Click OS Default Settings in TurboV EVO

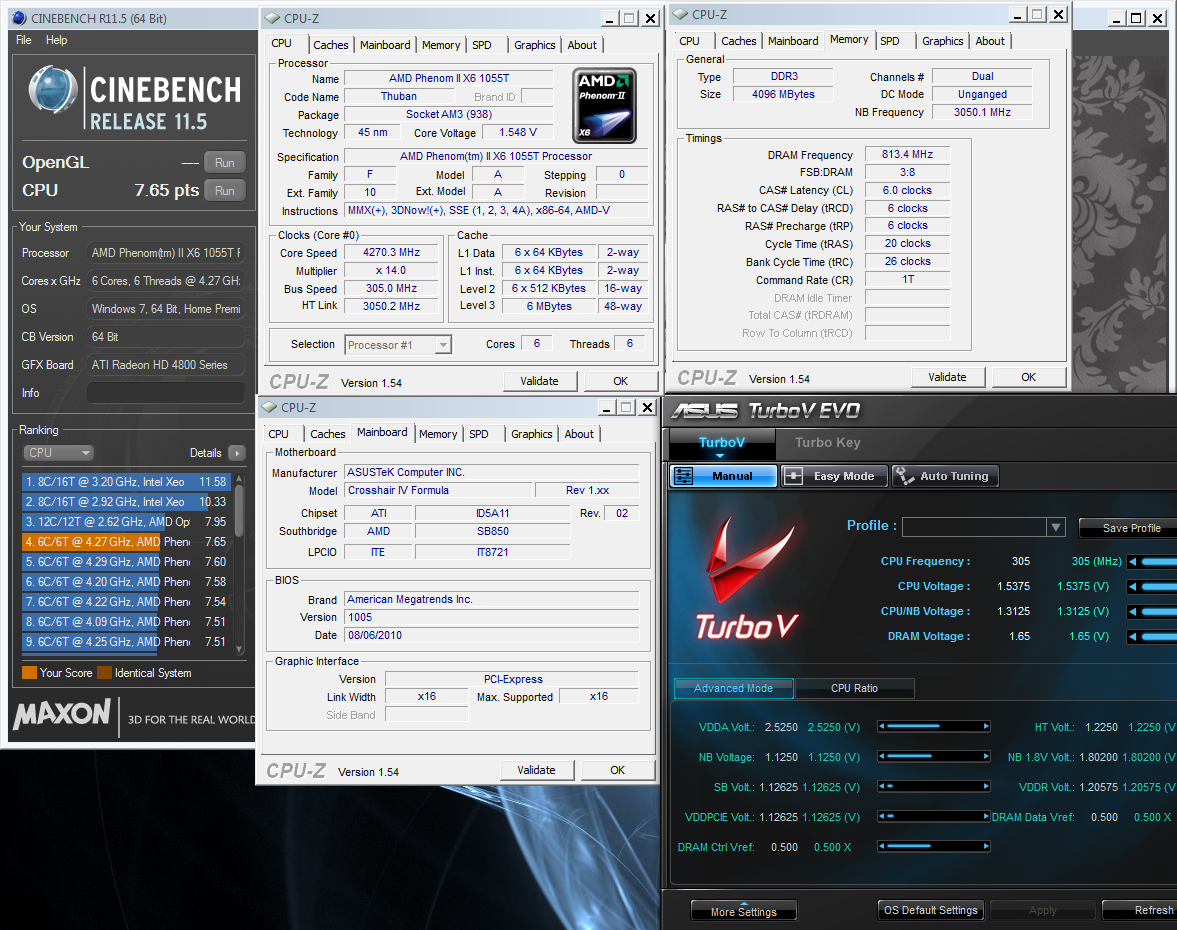tap(931, 910)
